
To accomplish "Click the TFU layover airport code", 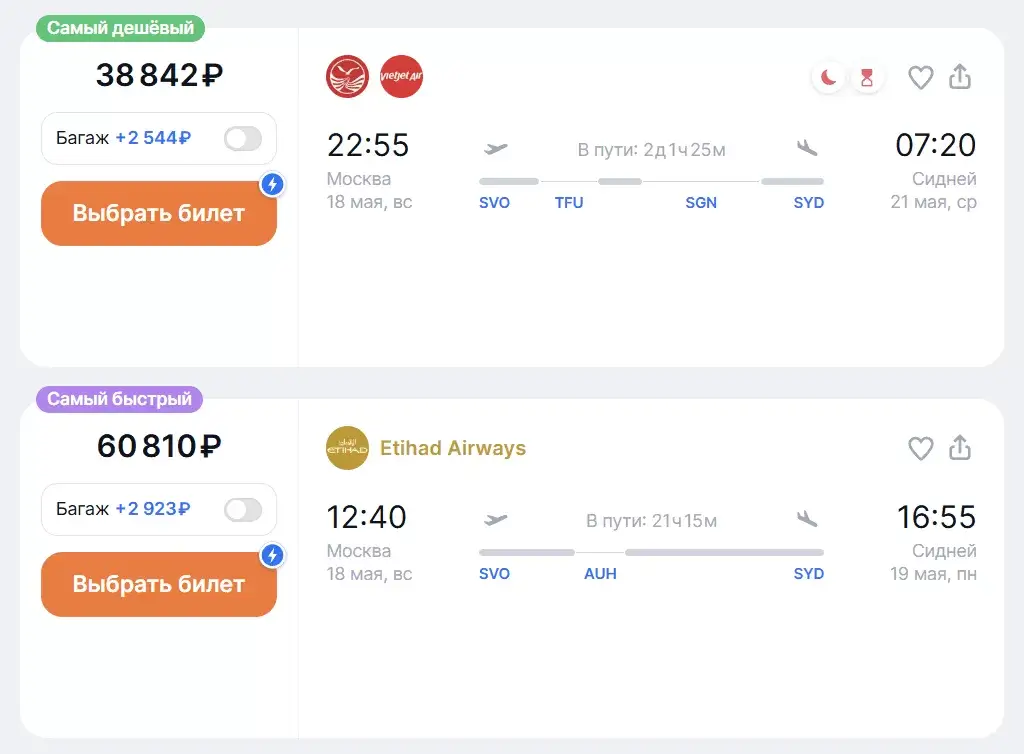I will coord(569,203).
